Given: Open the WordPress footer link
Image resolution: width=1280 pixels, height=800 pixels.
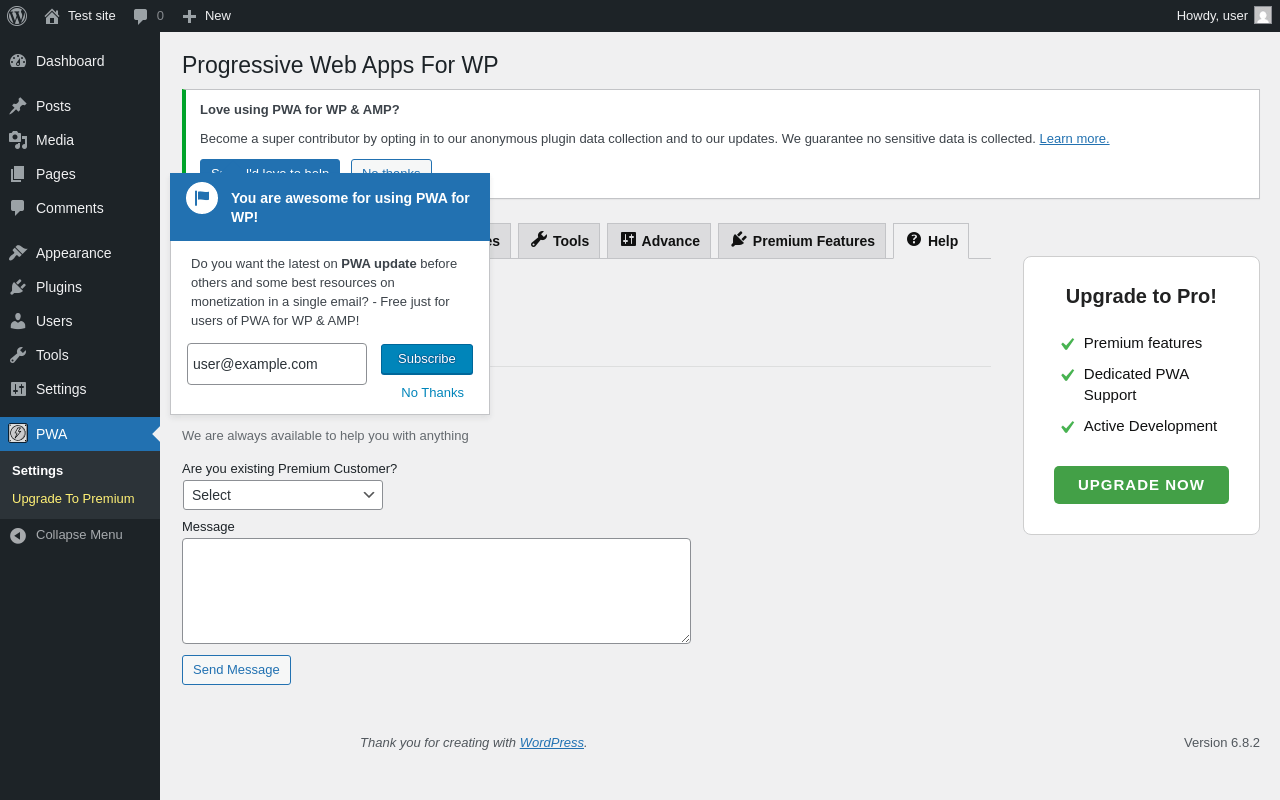Looking at the screenshot, I should (x=552, y=742).
